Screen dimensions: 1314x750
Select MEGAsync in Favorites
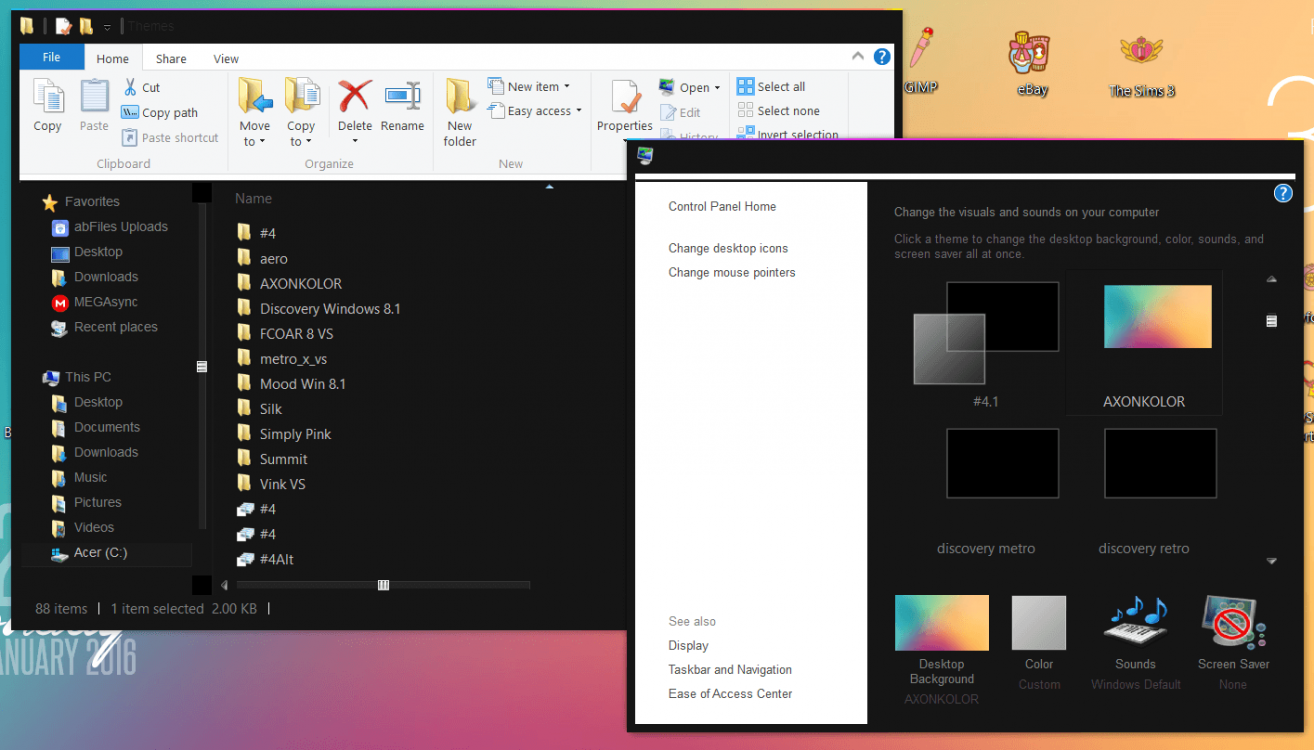tap(105, 302)
